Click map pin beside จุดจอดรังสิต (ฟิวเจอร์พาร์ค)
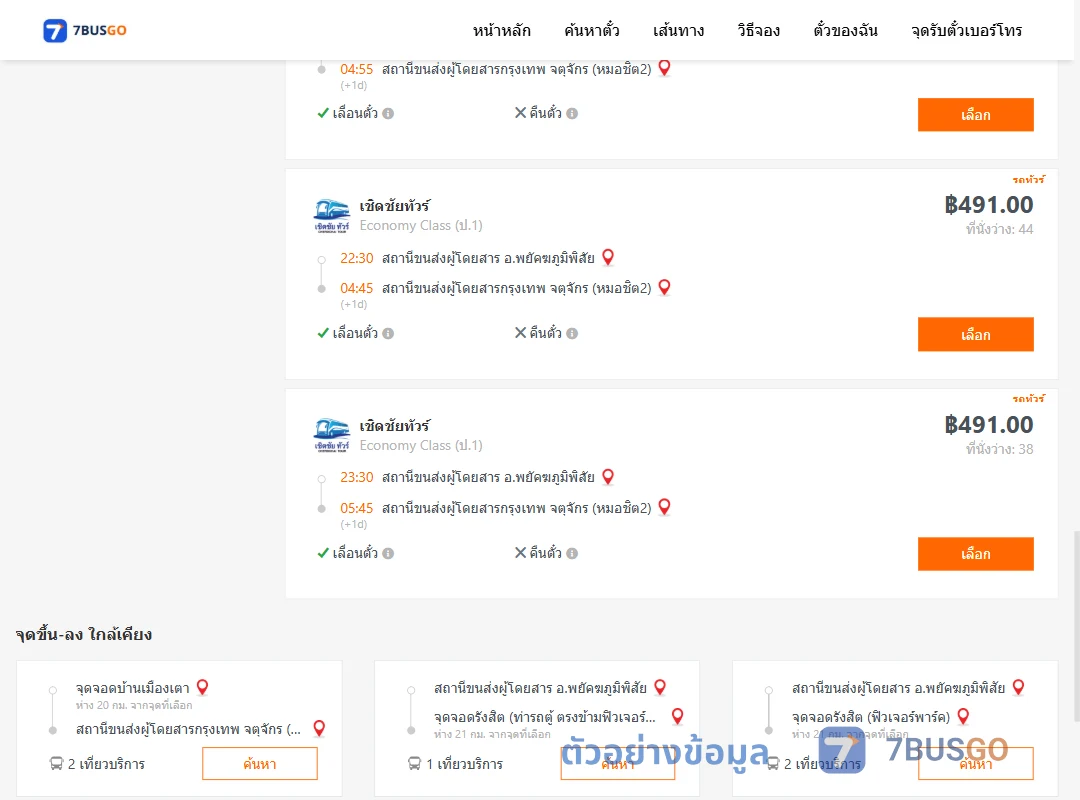This screenshot has height=800, width=1080. (964, 716)
